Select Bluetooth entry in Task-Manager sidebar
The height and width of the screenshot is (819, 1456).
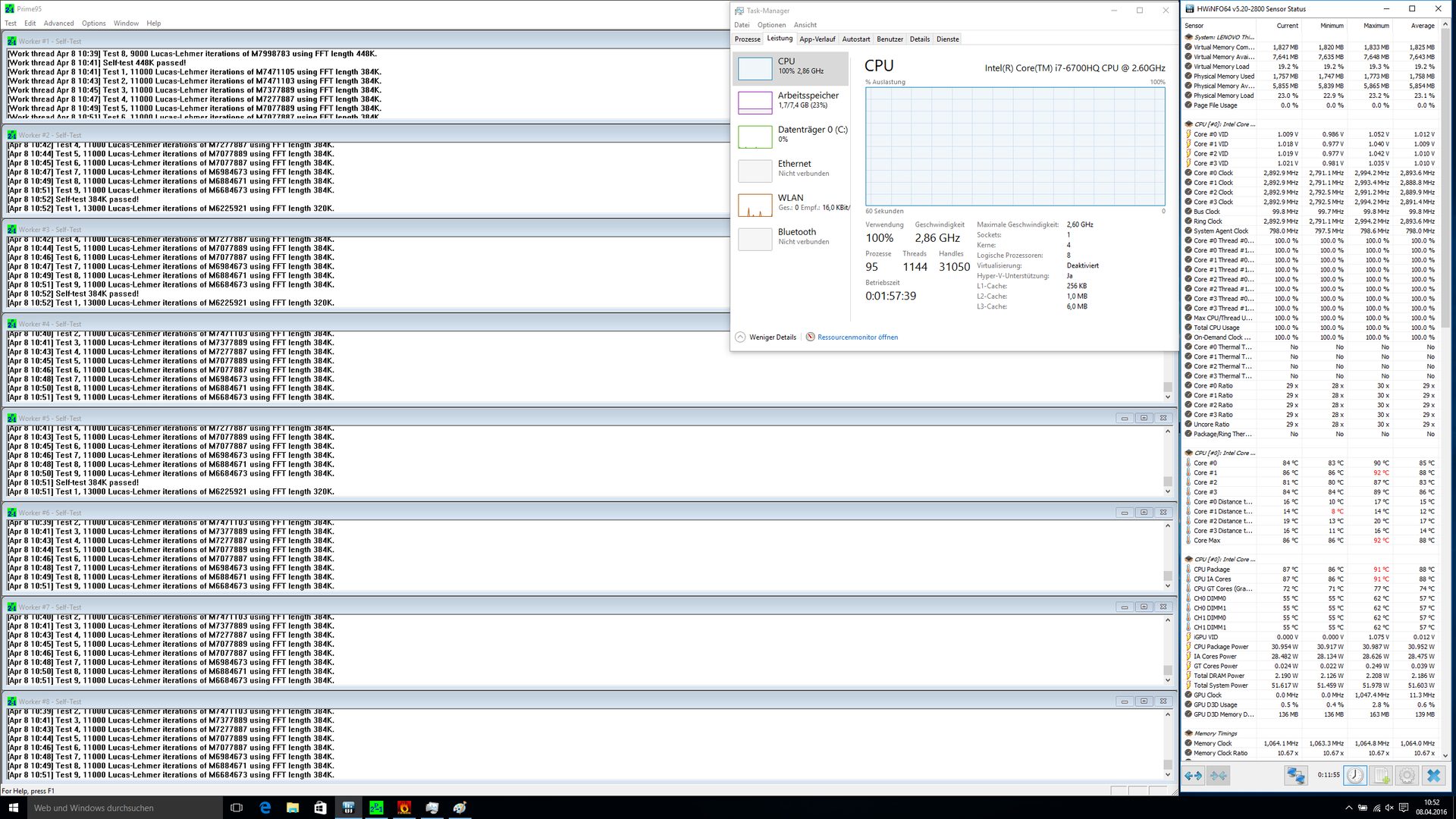791,238
